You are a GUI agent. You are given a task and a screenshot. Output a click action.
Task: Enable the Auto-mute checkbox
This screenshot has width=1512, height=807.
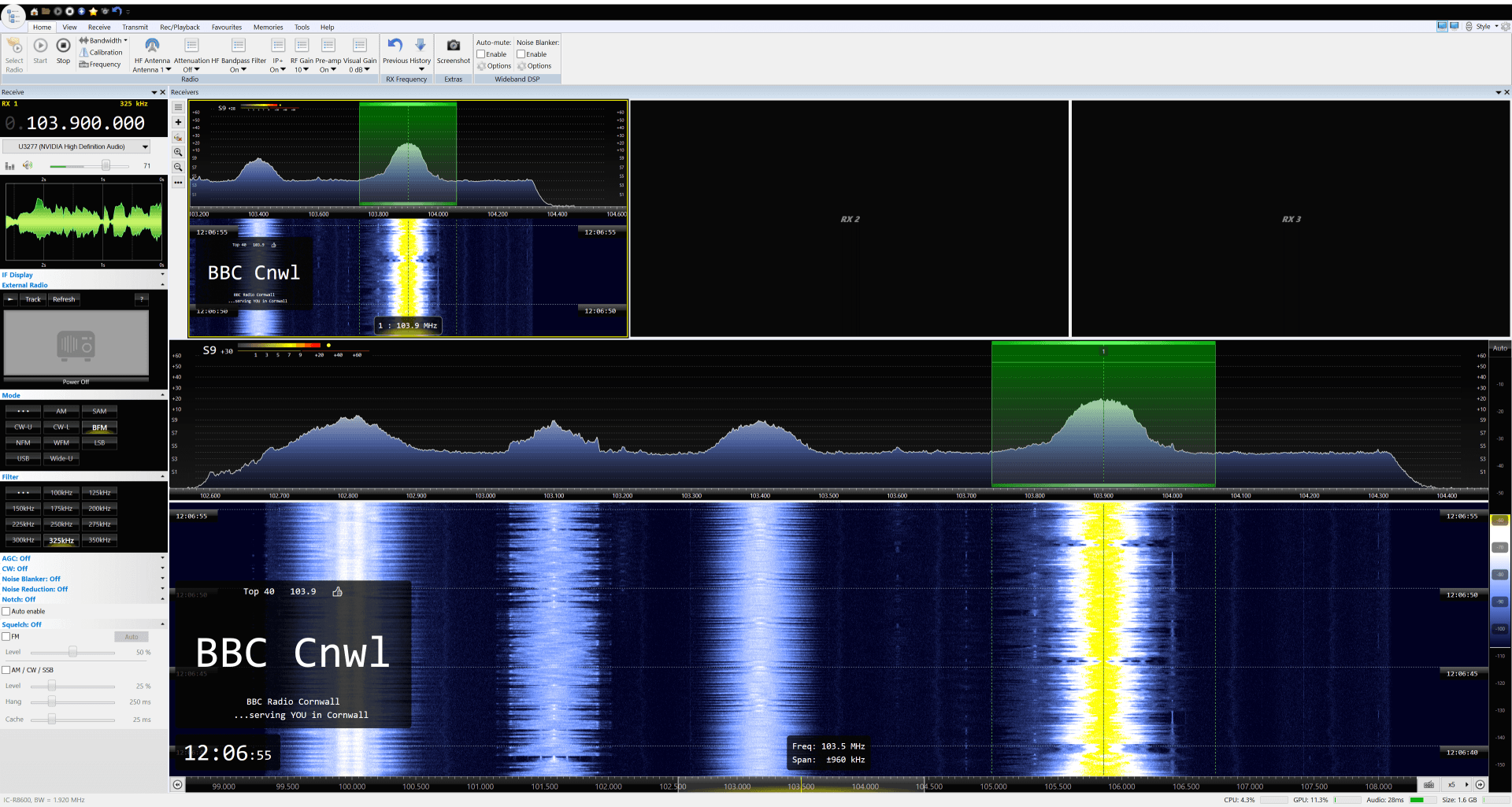tap(481, 54)
